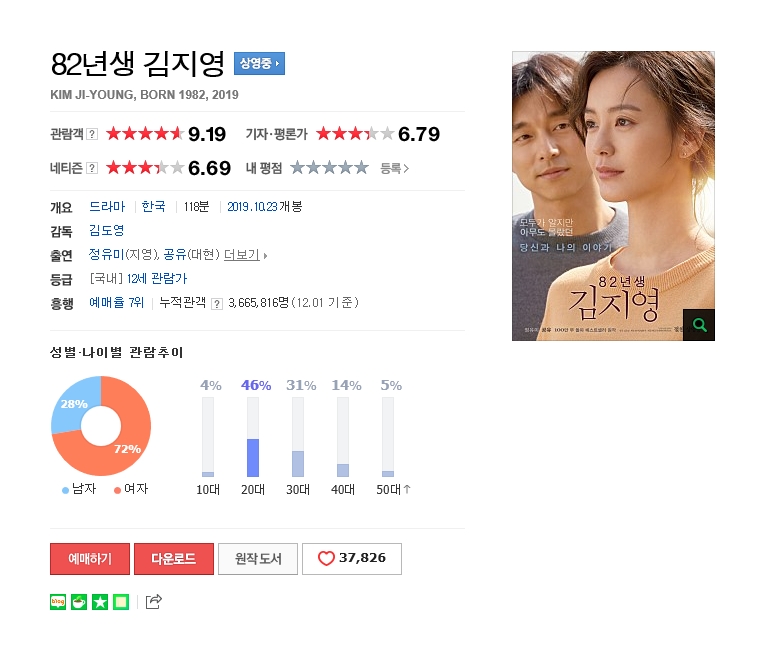Click the 상영중 now-showing badge
This screenshot has height=668, width=761.
point(259,64)
